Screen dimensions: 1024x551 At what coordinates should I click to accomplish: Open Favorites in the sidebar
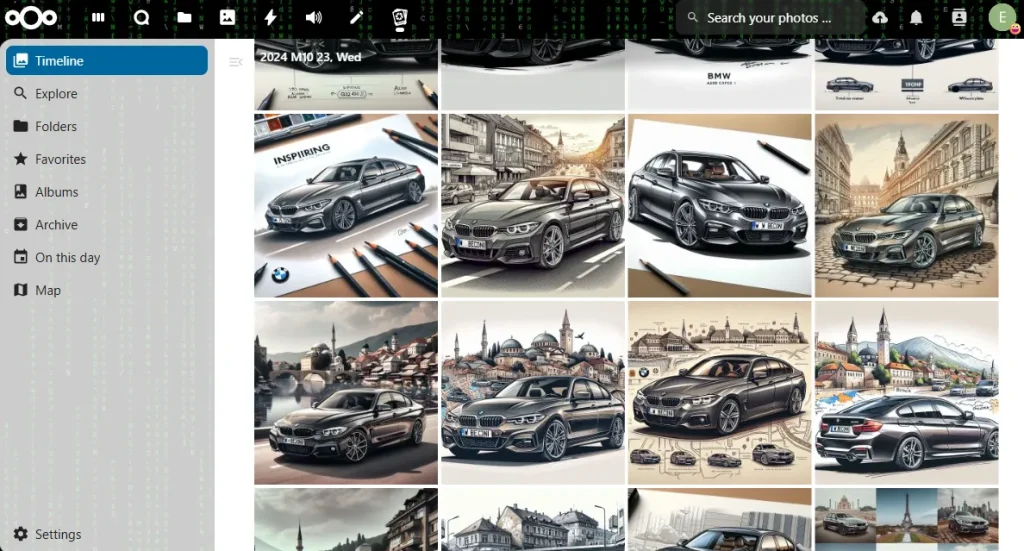click(107, 159)
